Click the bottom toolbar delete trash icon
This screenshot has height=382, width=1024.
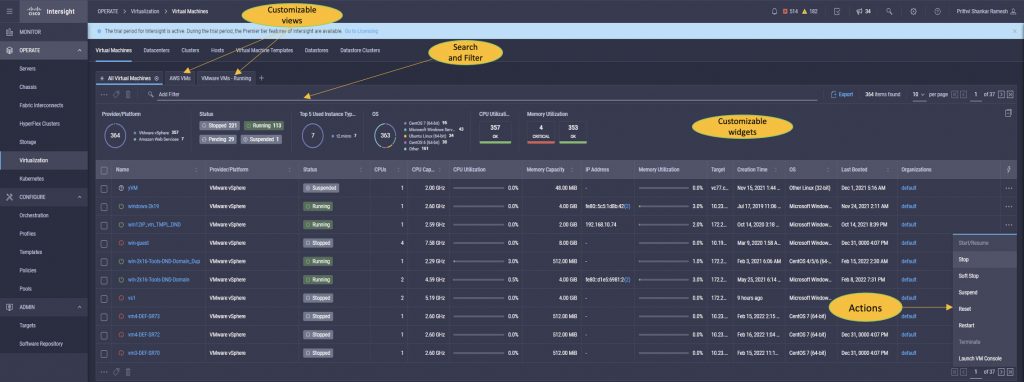pos(128,372)
